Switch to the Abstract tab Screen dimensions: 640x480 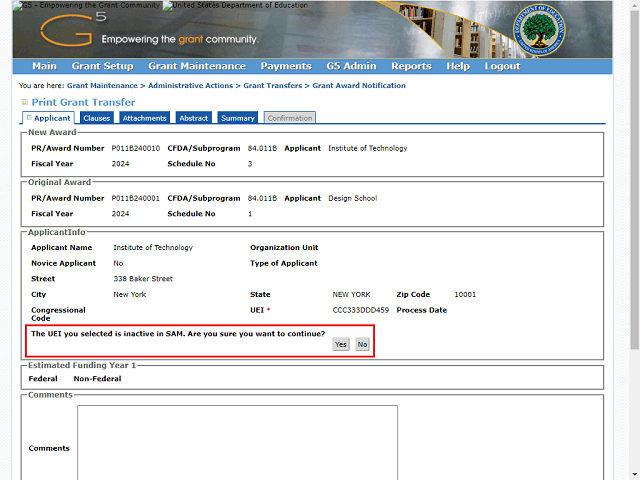[194, 118]
